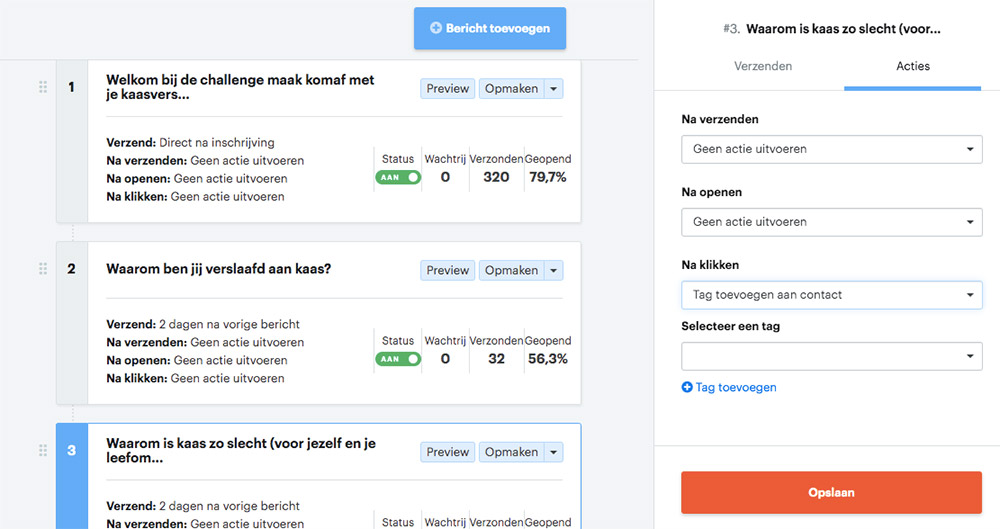Image resolution: width=1000 pixels, height=529 pixels.
Task: Click drag handle icon of message 2
Action: [43, 269]
